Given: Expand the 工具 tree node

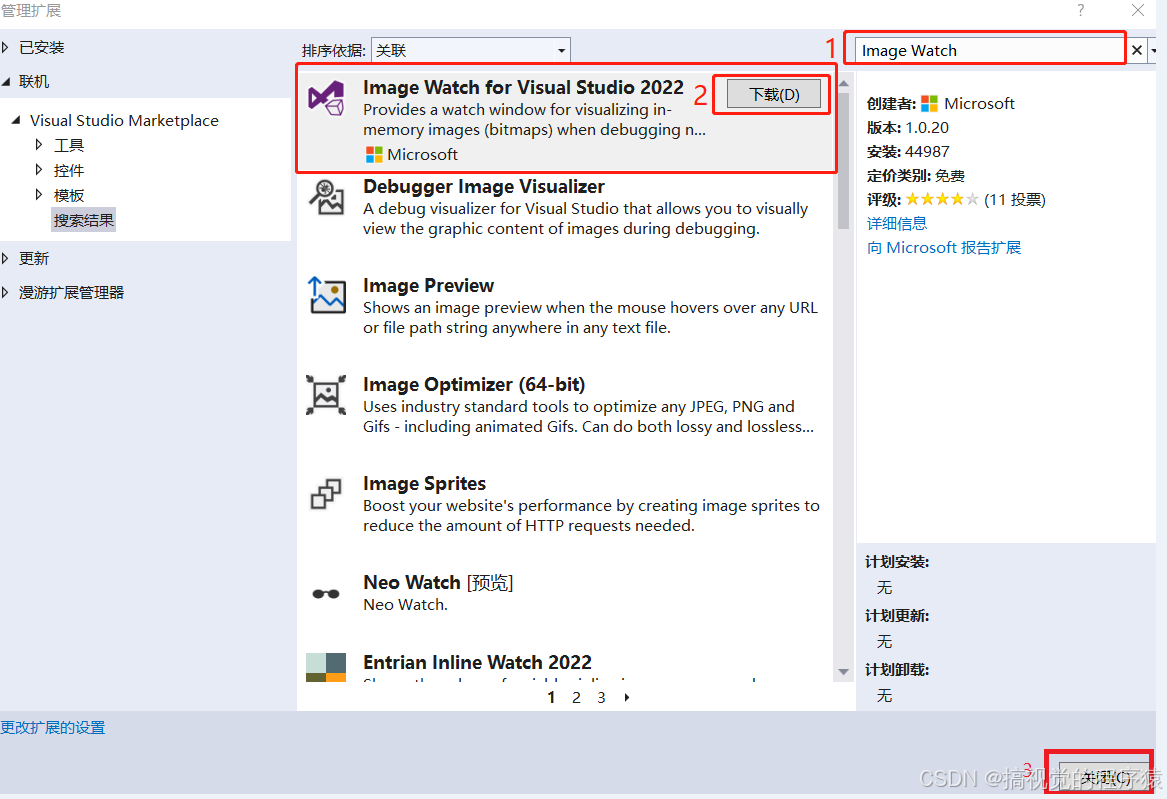Looking at the screenshot, I should click(39, 144).
